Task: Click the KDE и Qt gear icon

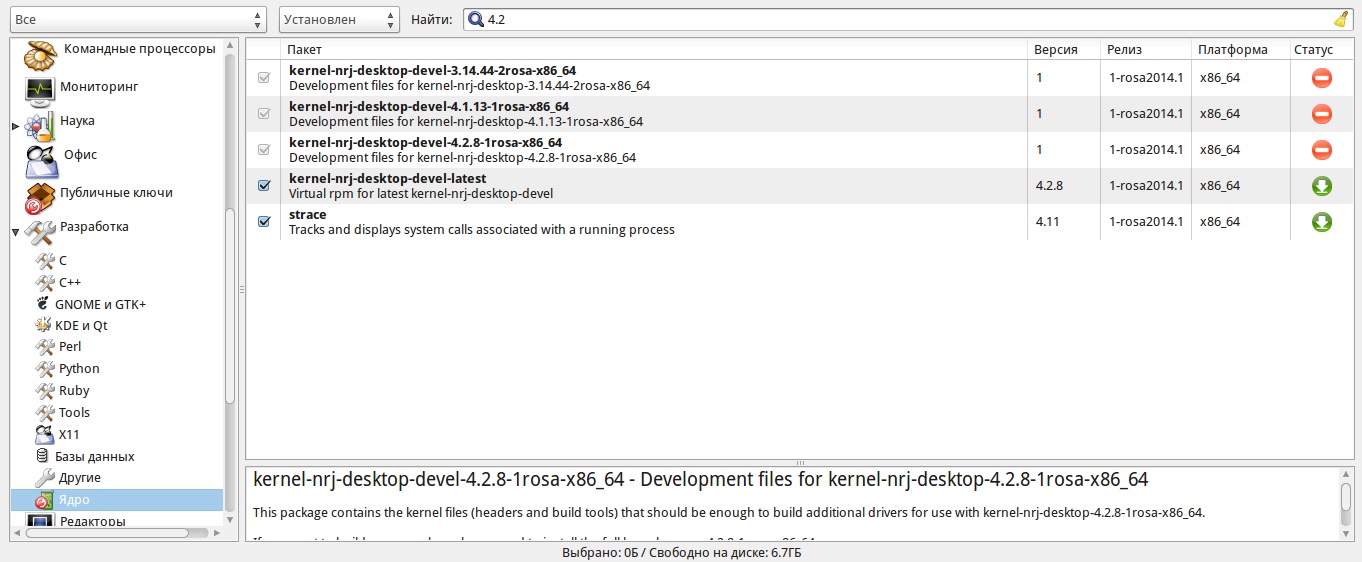Action: tap(43, 325)
